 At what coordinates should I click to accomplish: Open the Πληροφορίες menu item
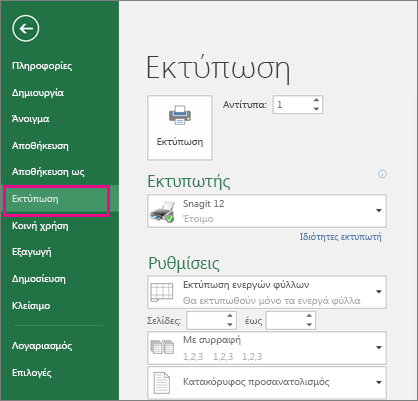click(x=42, y=66)
